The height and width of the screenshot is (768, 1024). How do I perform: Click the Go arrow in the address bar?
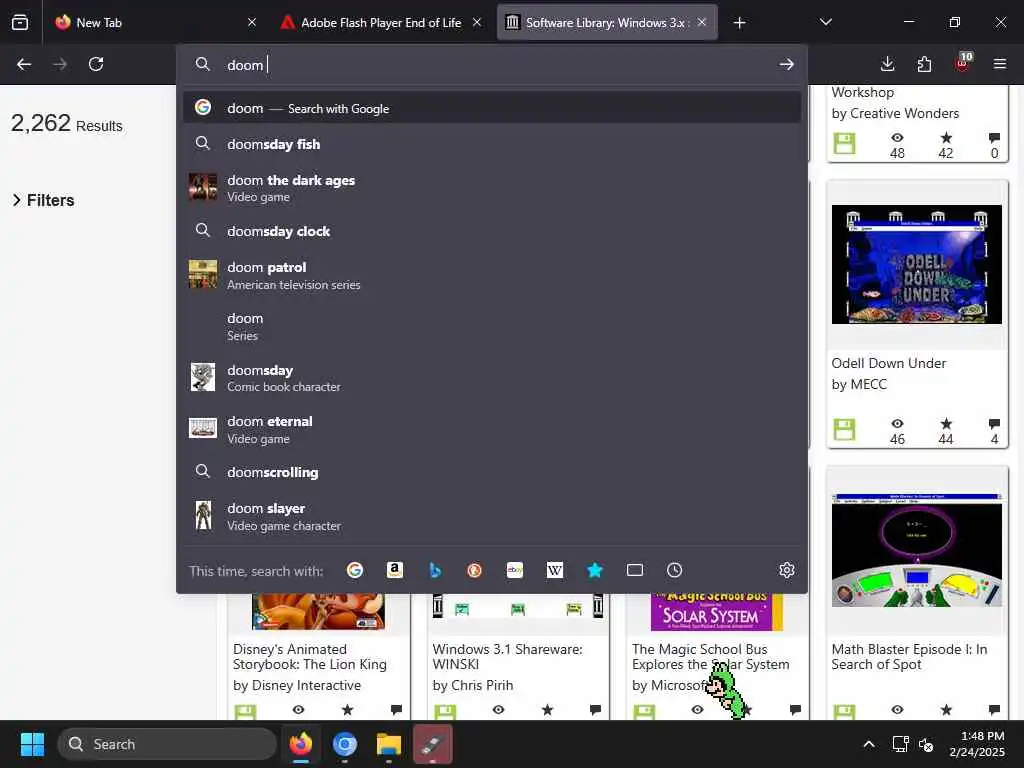click(786, 64)
